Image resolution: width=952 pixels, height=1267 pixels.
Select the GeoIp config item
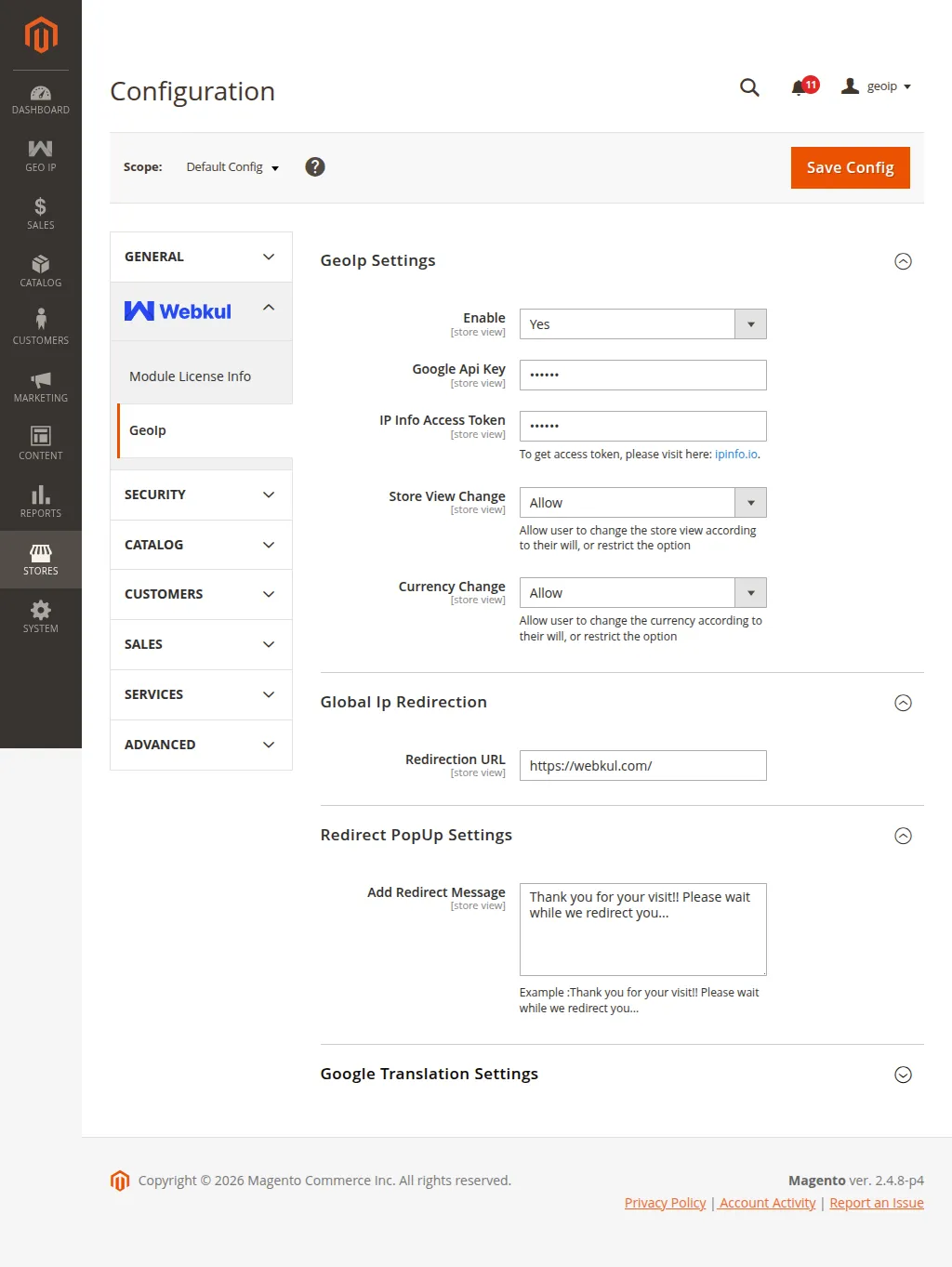coord(205,430)
